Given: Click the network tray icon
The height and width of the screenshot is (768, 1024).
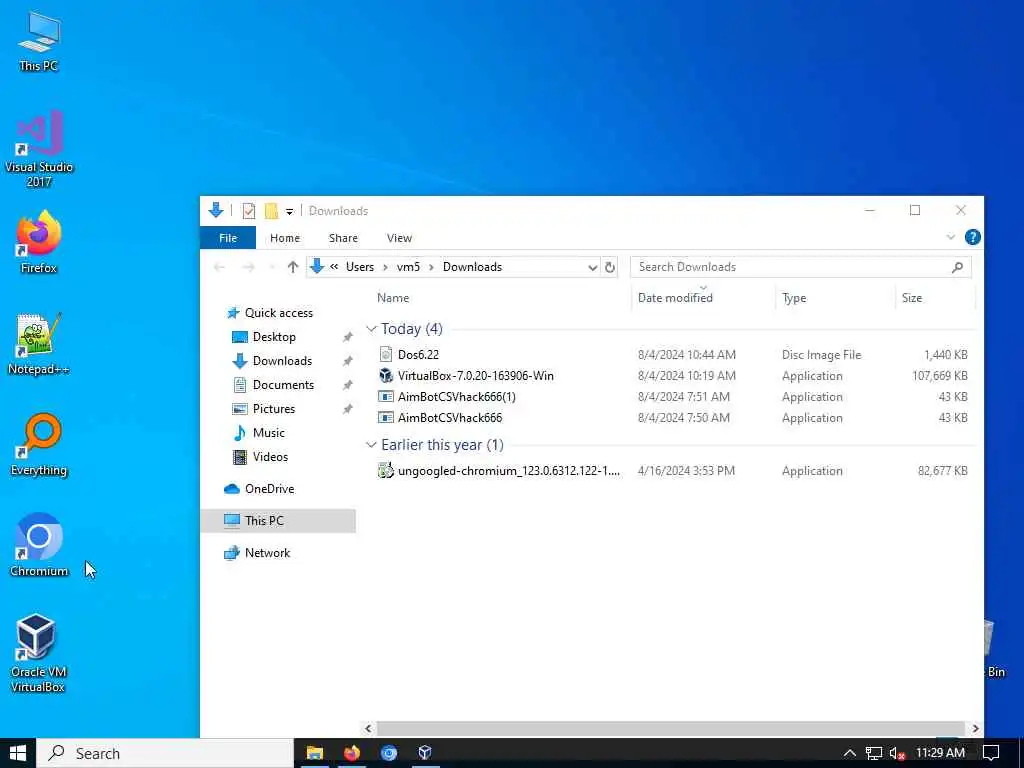Looking at the screenshot, I should [874, 754].
